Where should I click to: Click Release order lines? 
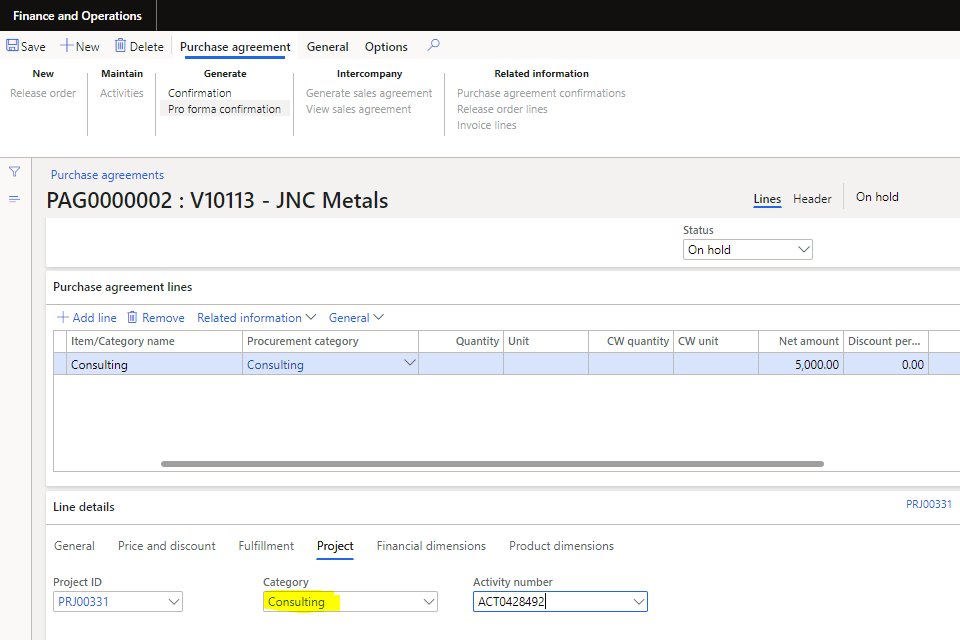click(x=502, y=109)
